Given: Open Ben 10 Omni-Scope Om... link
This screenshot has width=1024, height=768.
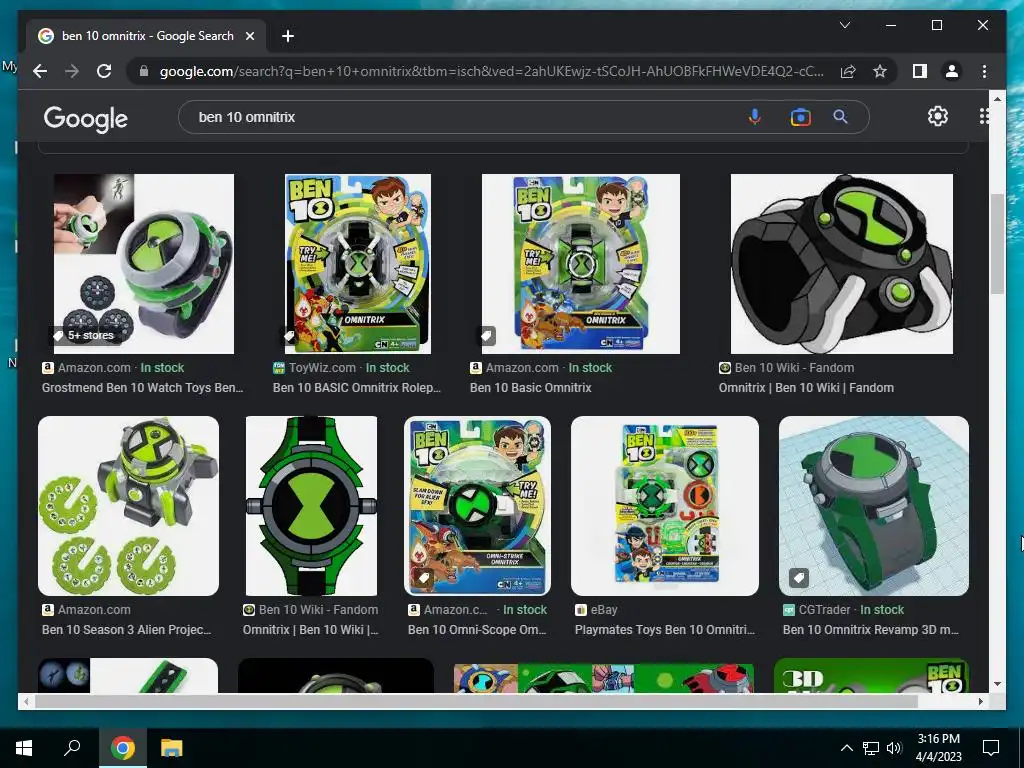Looking at the screenshot, I should [477, 630].
